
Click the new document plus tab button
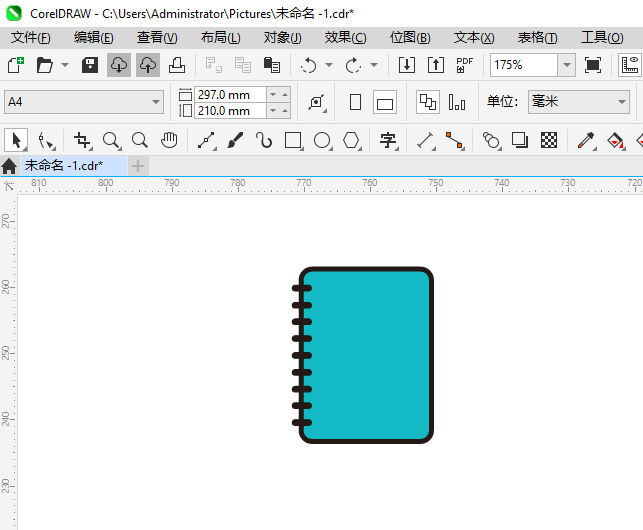tap(138, 165)
